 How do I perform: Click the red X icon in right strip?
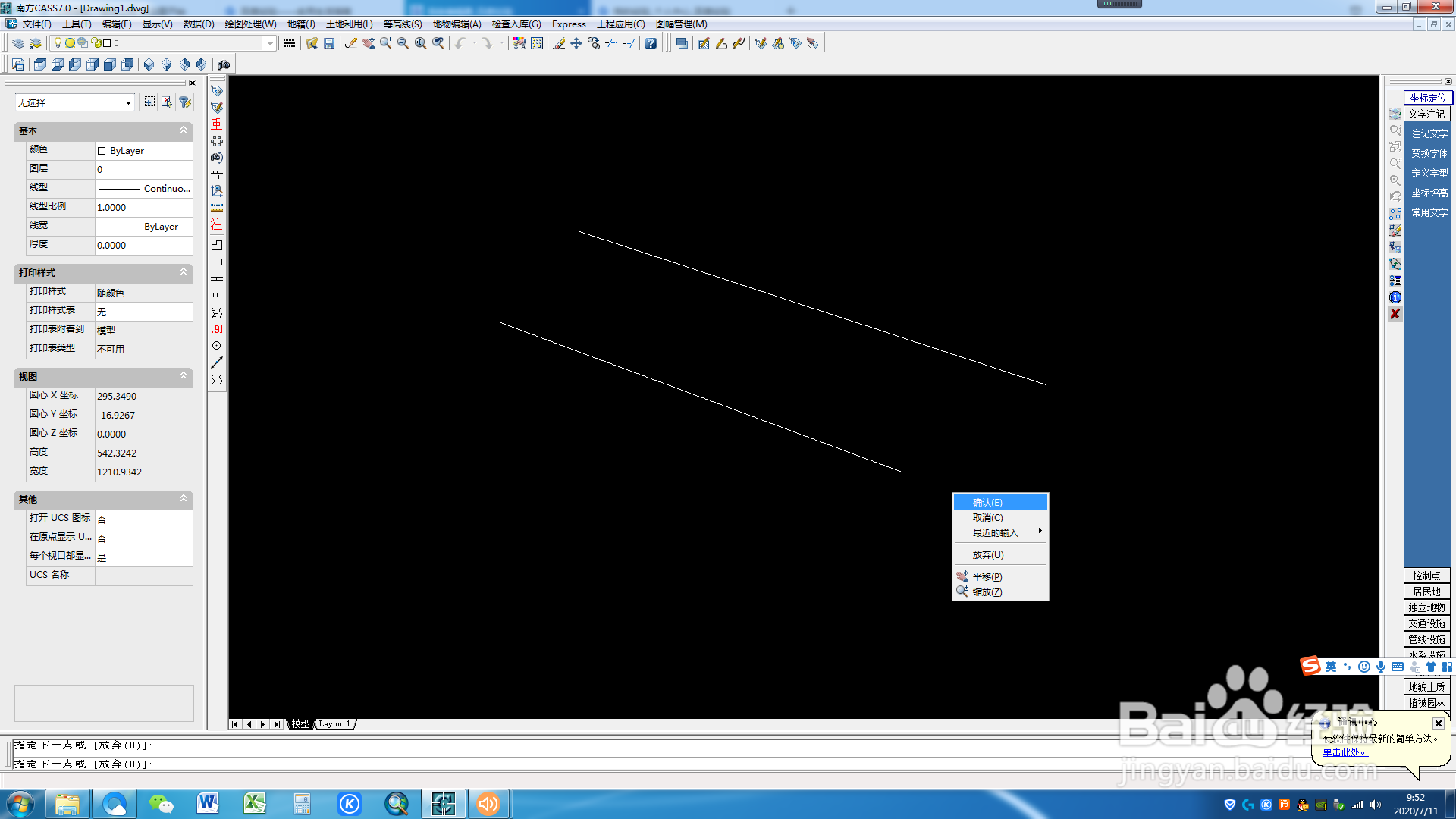[x=1395, y=314]
